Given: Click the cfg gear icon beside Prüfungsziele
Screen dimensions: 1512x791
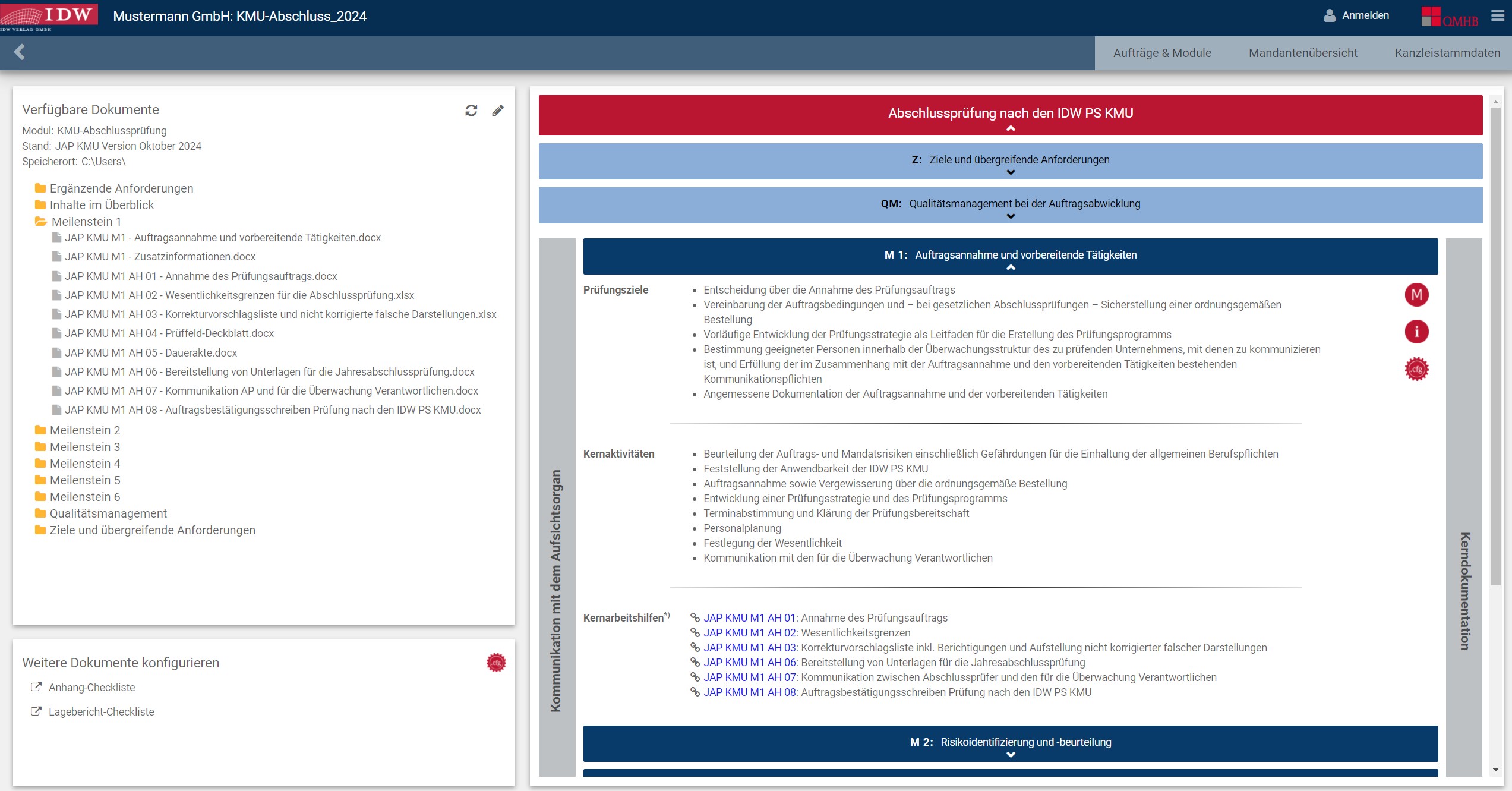Looking at the screenshot, I should pyautogui.click(x=1416, y=369).
